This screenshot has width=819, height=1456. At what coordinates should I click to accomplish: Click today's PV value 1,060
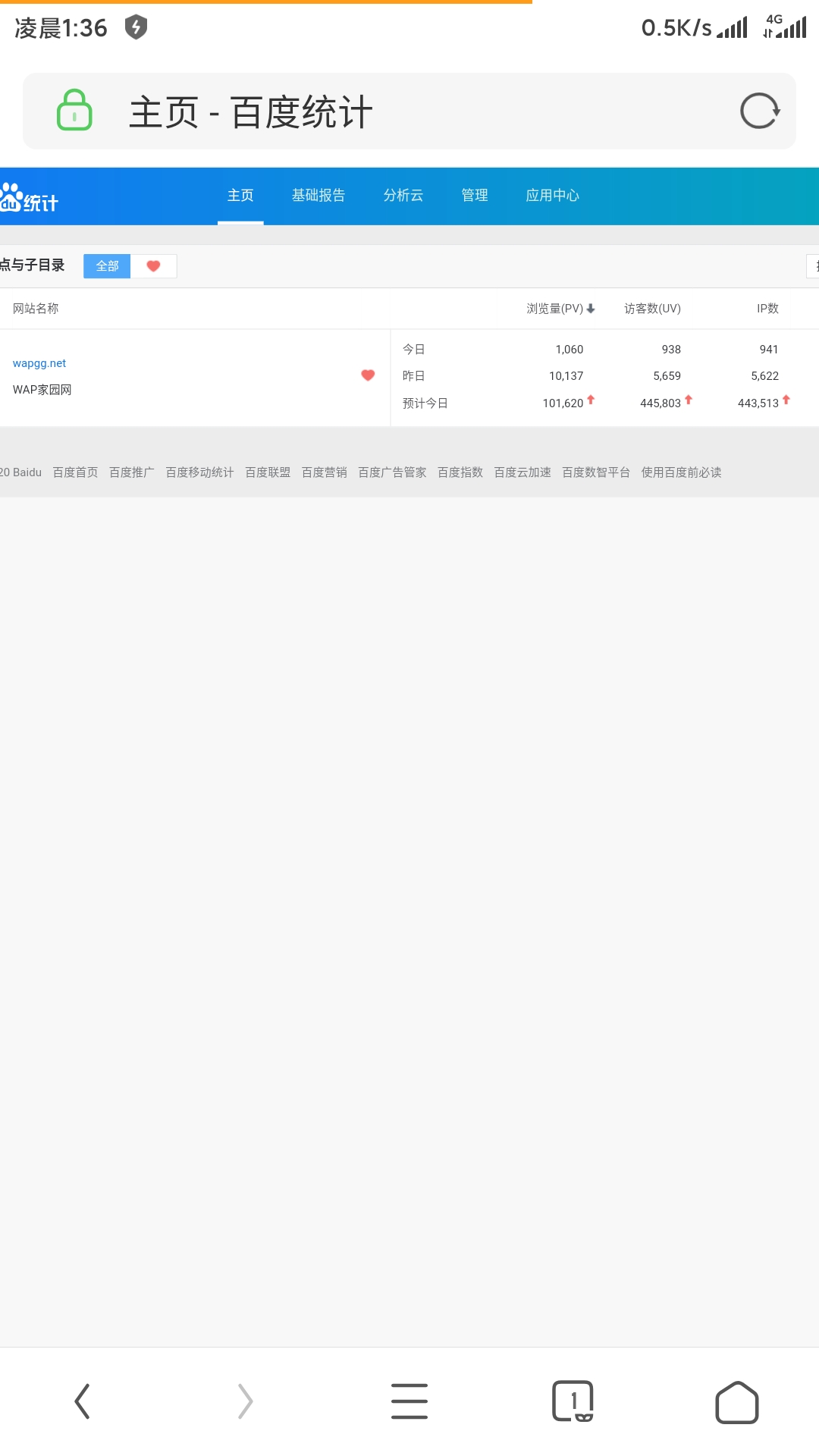coord(570,350)
